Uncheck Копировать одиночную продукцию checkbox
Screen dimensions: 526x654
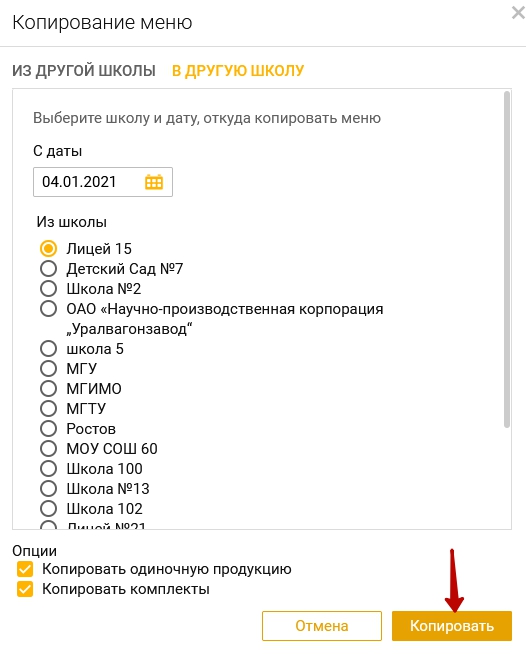click(25, 569)
